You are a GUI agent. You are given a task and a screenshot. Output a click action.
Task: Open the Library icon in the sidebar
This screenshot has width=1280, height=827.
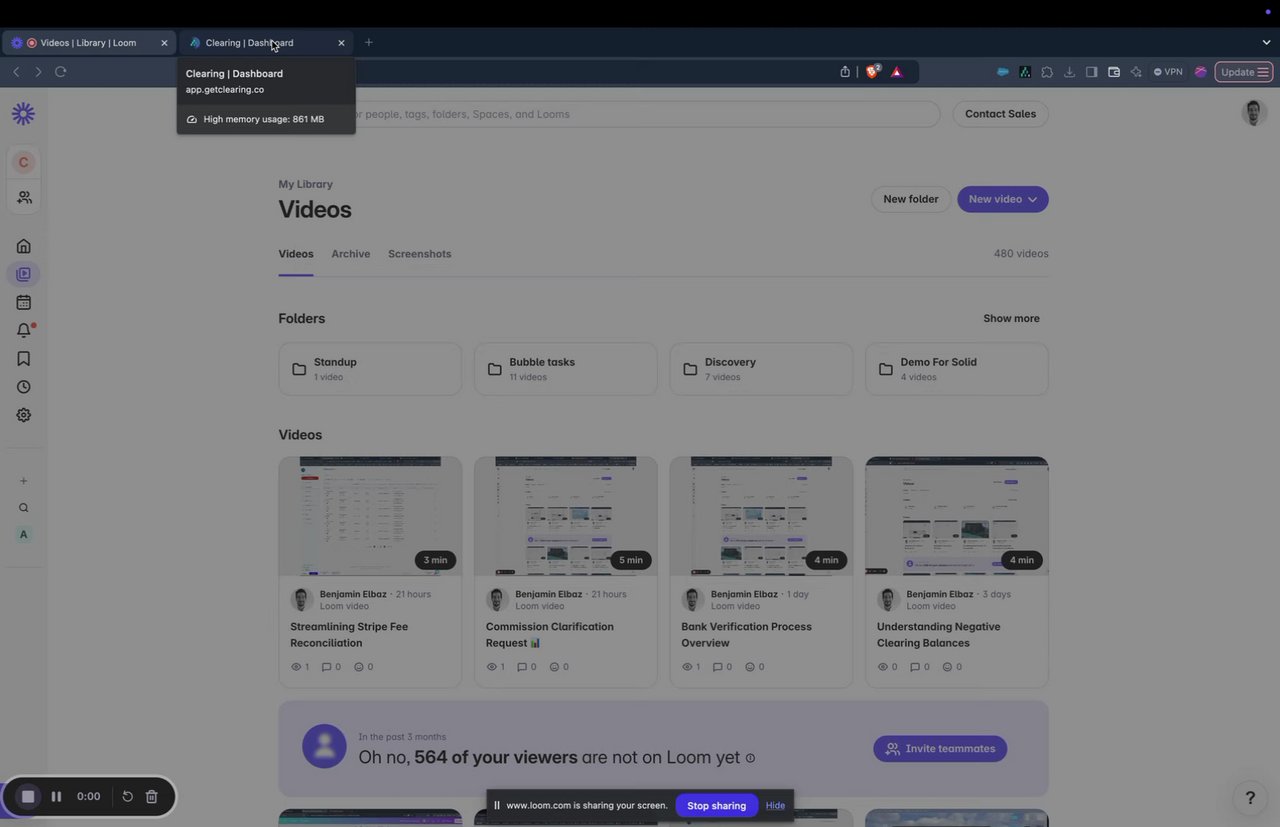point(23,274)
